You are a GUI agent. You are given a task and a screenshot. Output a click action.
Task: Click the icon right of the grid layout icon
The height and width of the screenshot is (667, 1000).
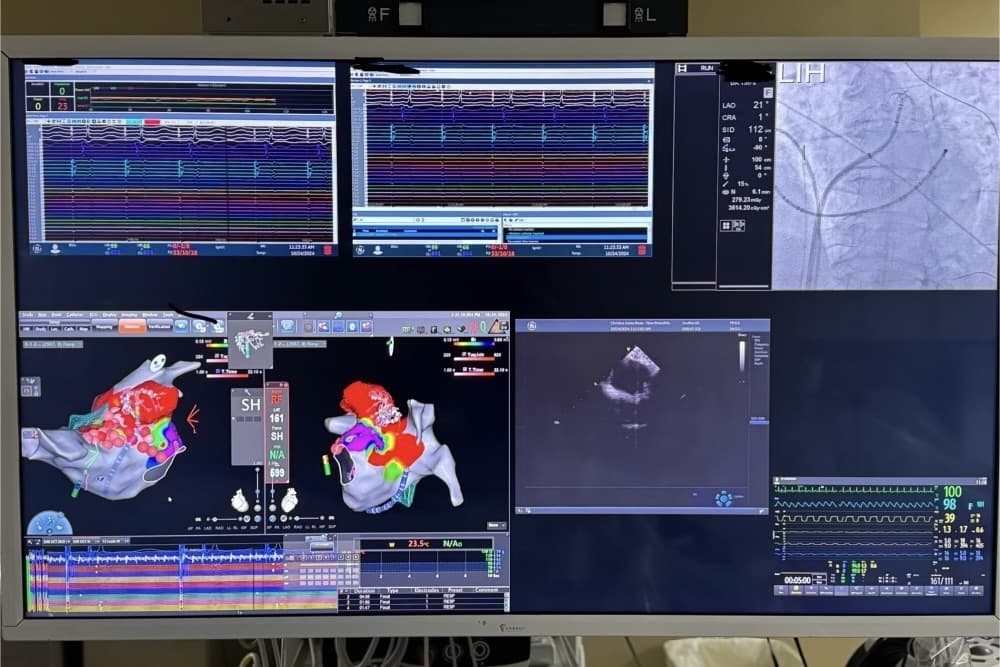(739, 226)
